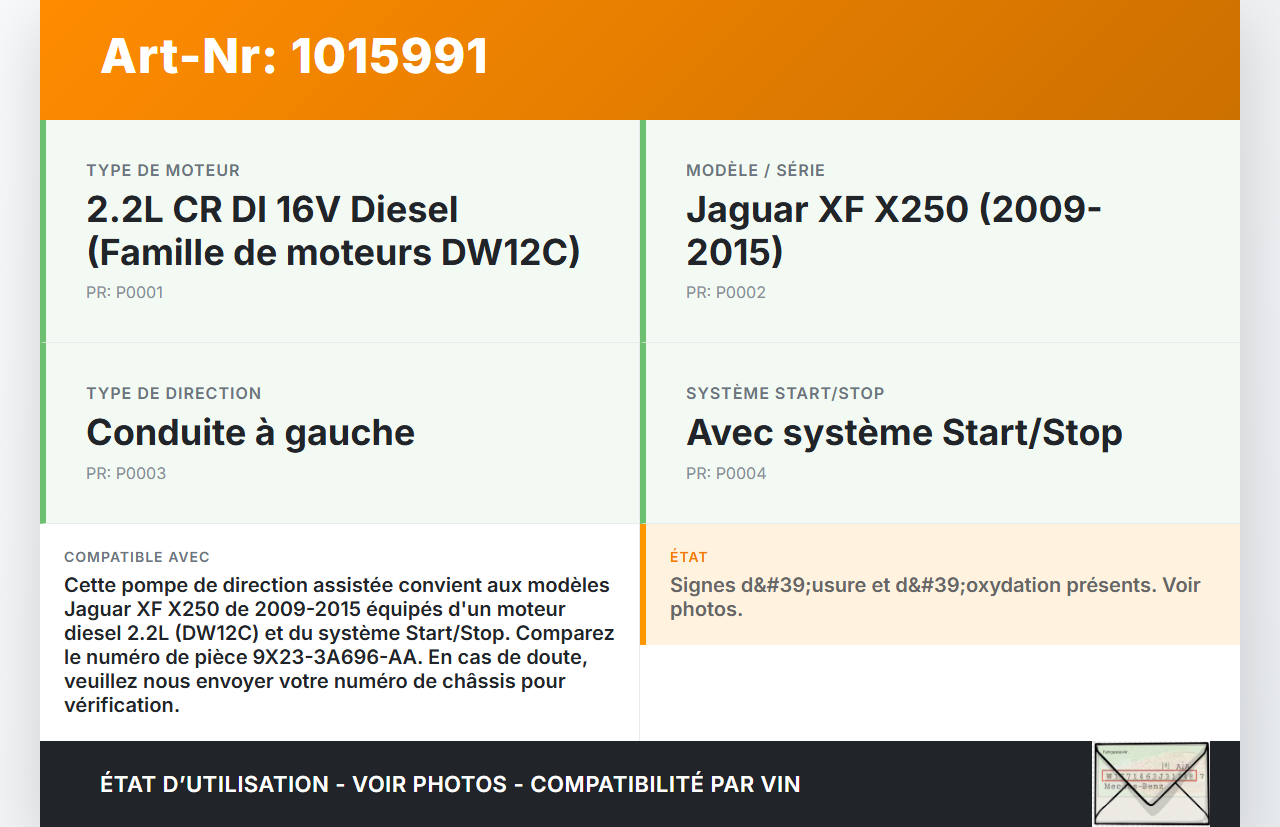Open the VIN document thumbnail in the footer
The height and width of the screenshot is (827, 1280).
pos(1151,784)
